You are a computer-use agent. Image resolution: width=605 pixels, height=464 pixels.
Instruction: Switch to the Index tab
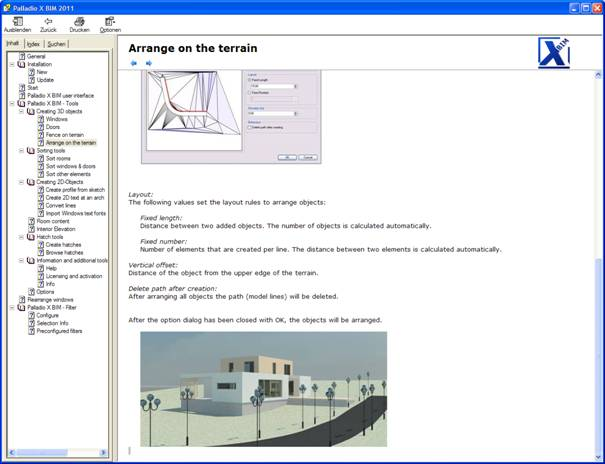(33, 44)
